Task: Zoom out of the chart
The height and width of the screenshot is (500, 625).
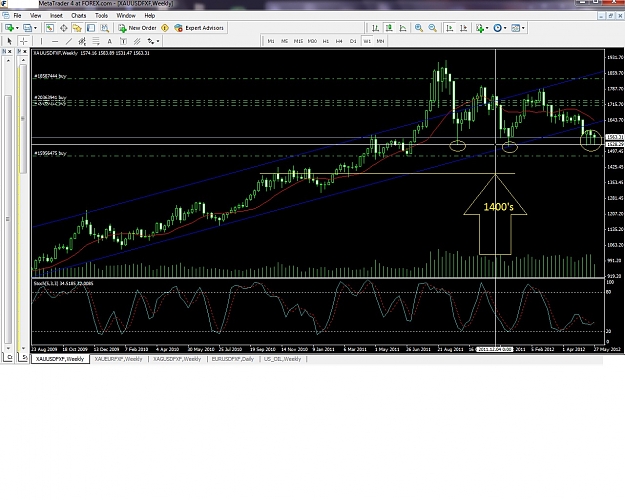Action: 432,28
